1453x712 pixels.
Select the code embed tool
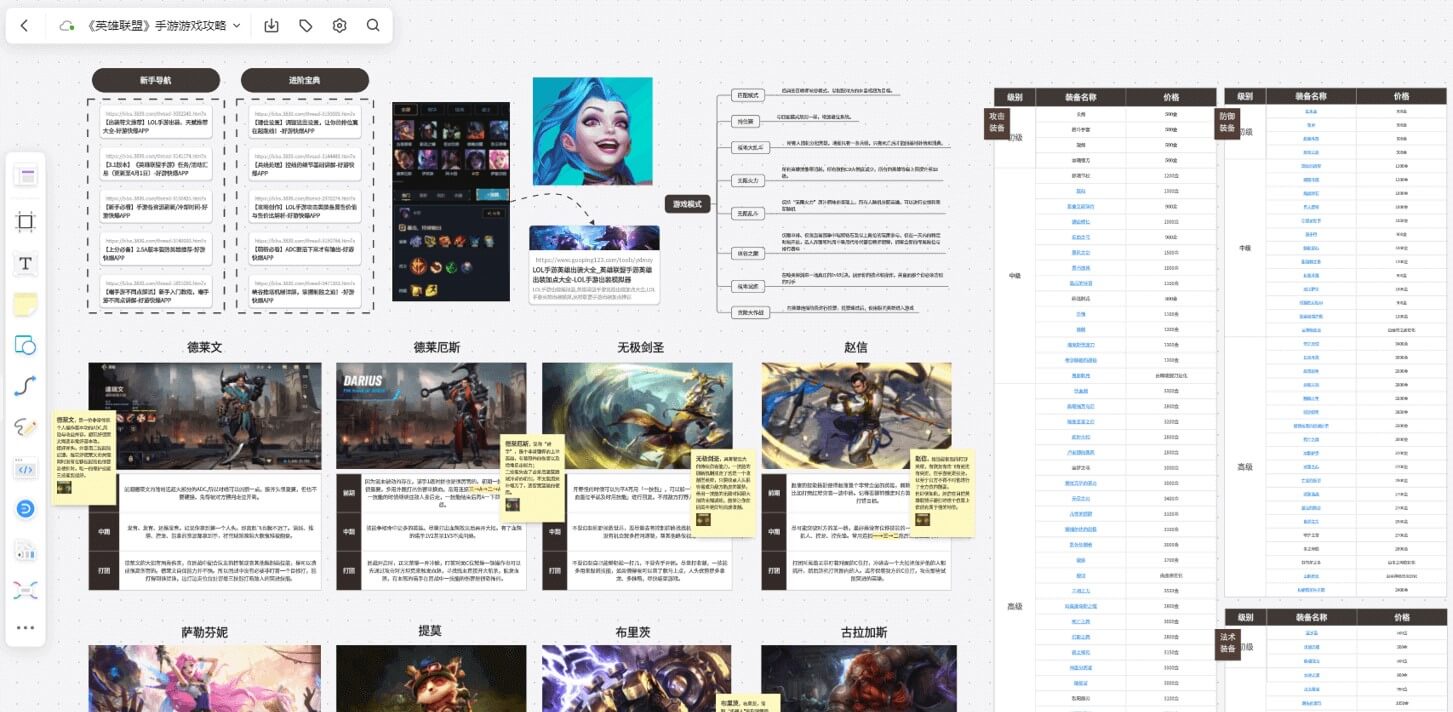(x=26, y=468)
